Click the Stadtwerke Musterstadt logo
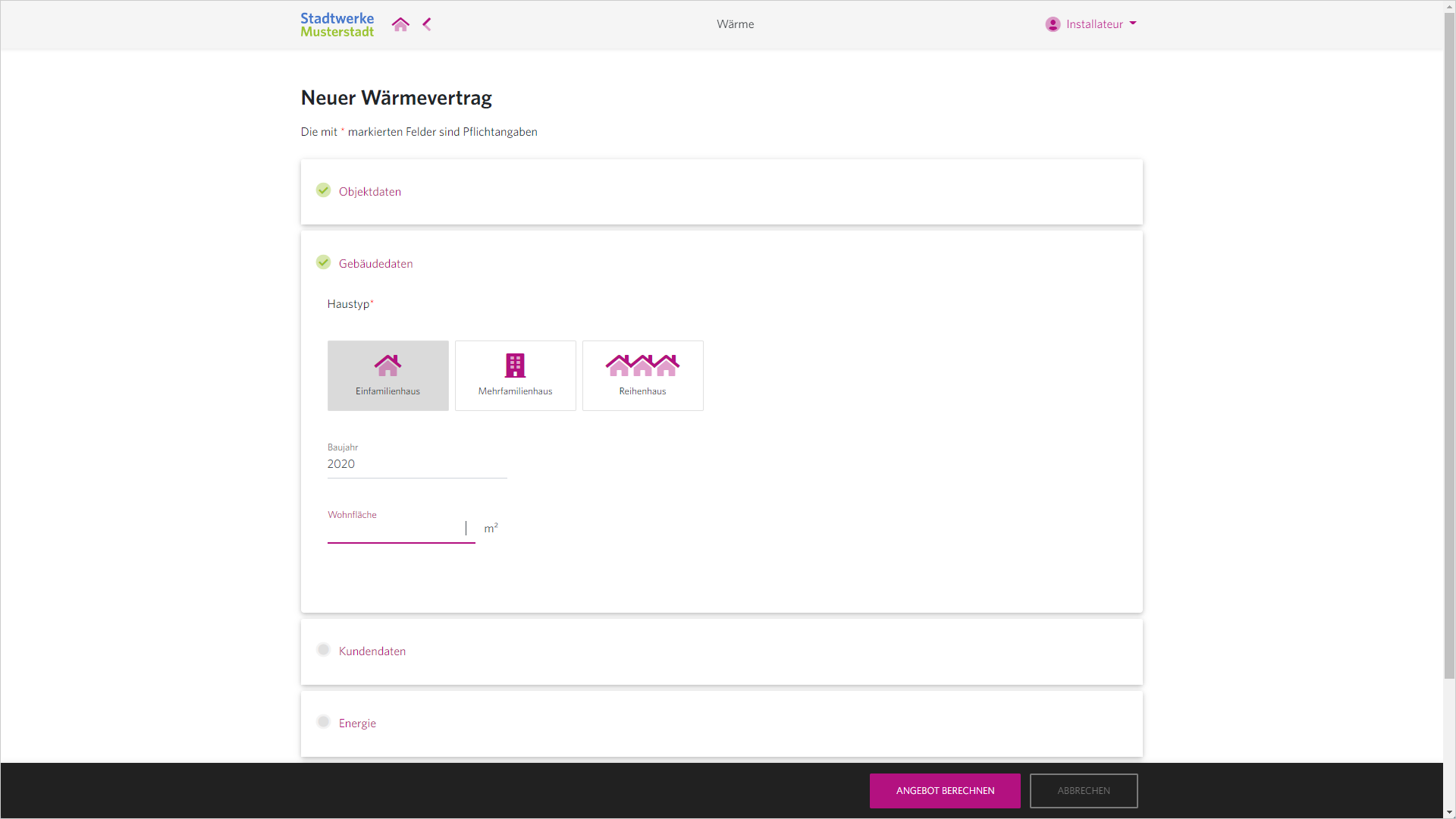 click(x=337, y=24)
